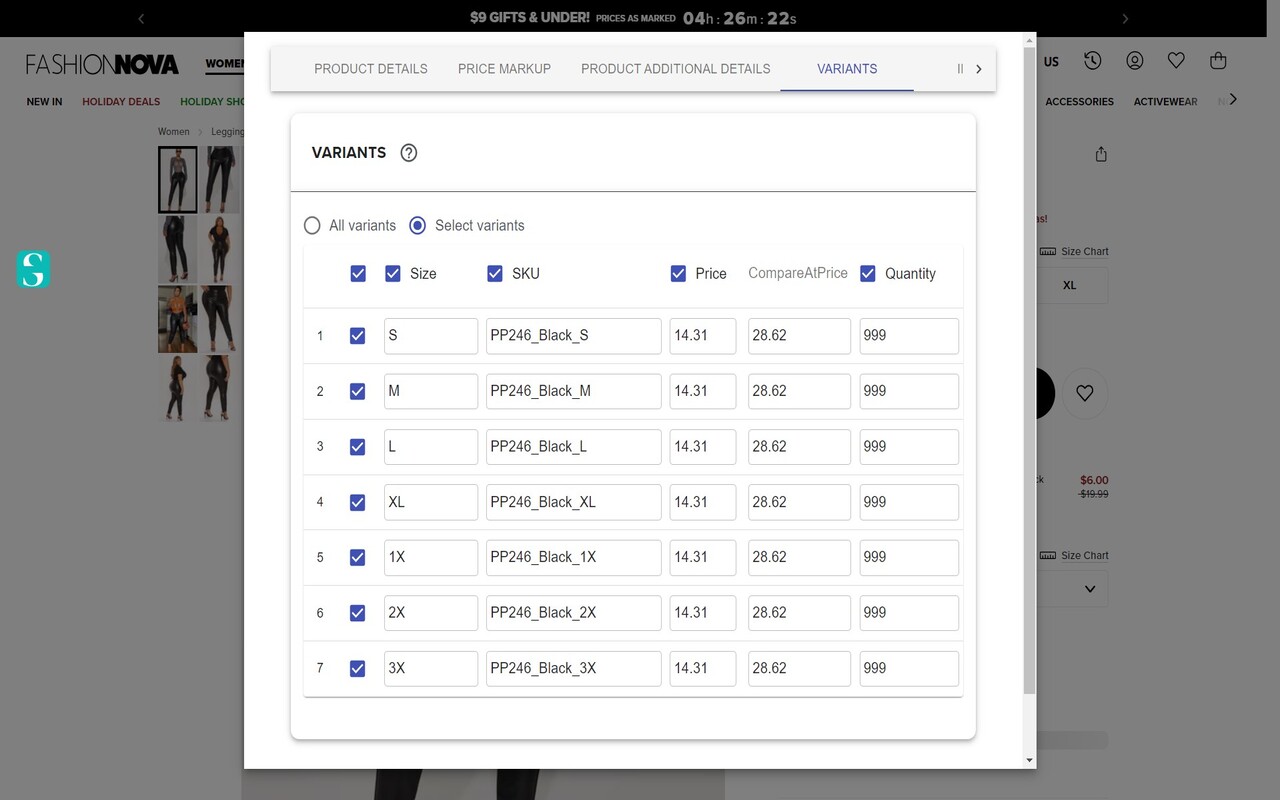Open the user account icon
Viewport: 1280px width, 800px height.
tap(1134, 61)
